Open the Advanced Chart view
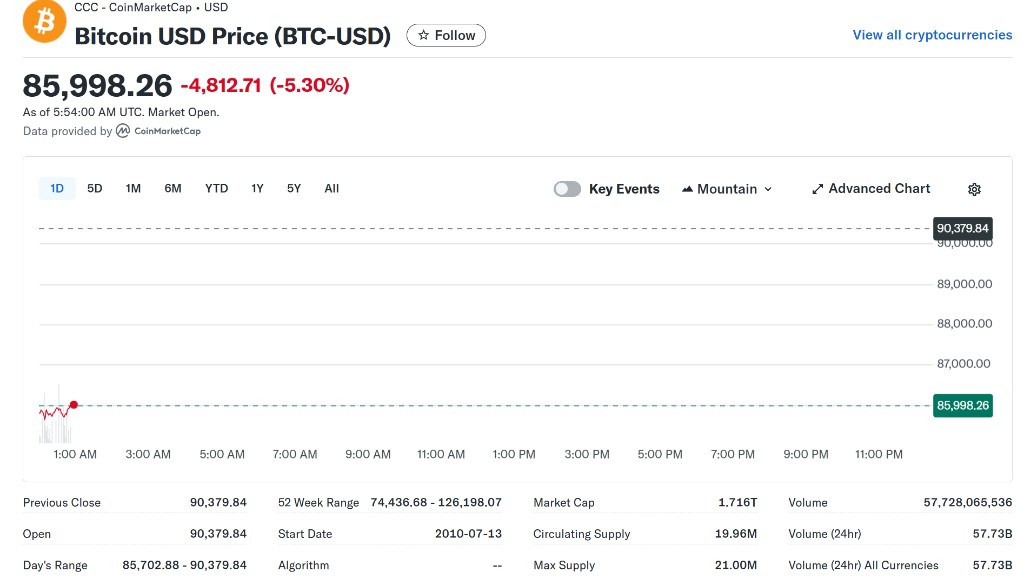 point(870,189)
